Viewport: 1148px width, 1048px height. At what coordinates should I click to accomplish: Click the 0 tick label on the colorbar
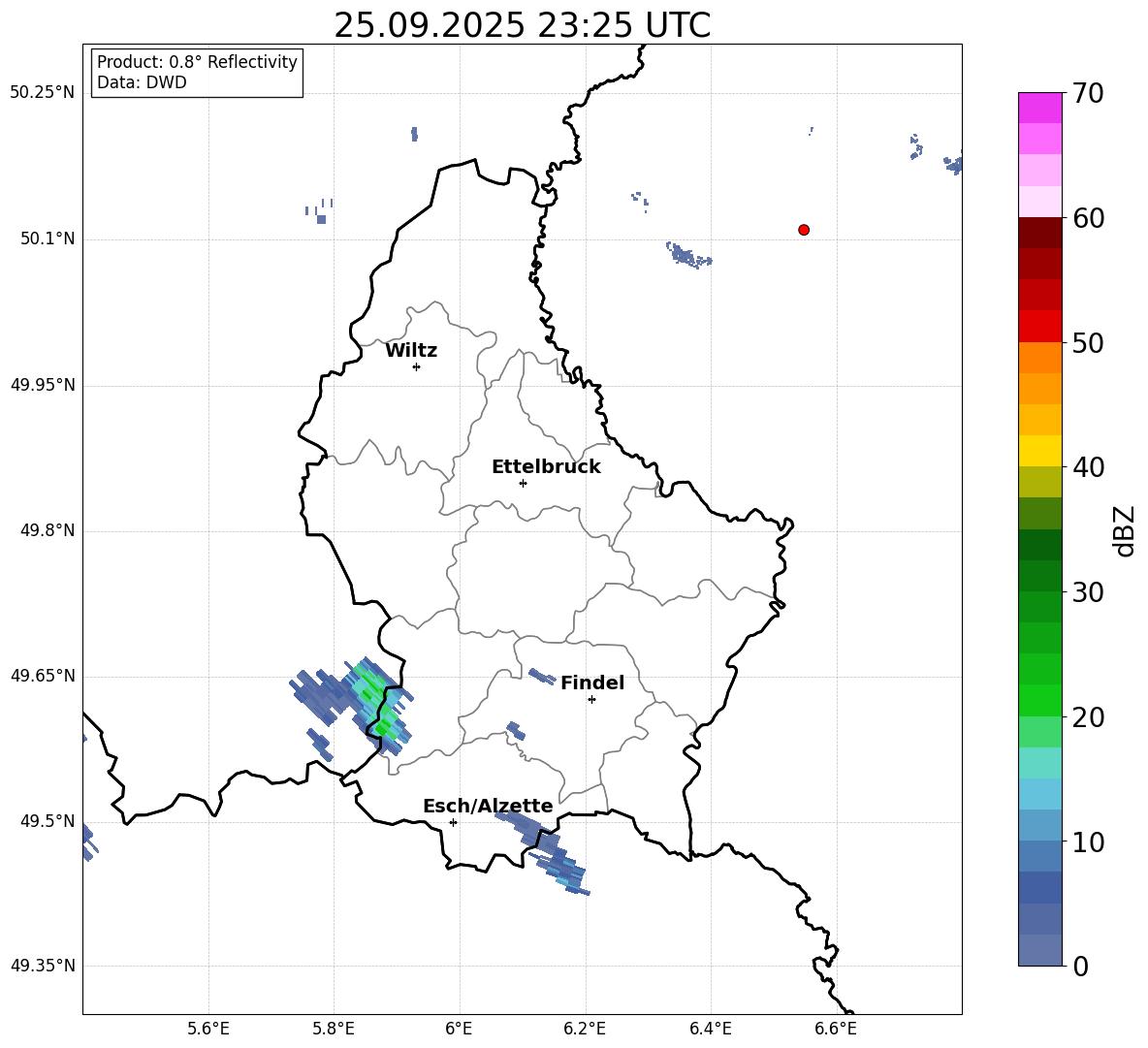[1081, 966]
